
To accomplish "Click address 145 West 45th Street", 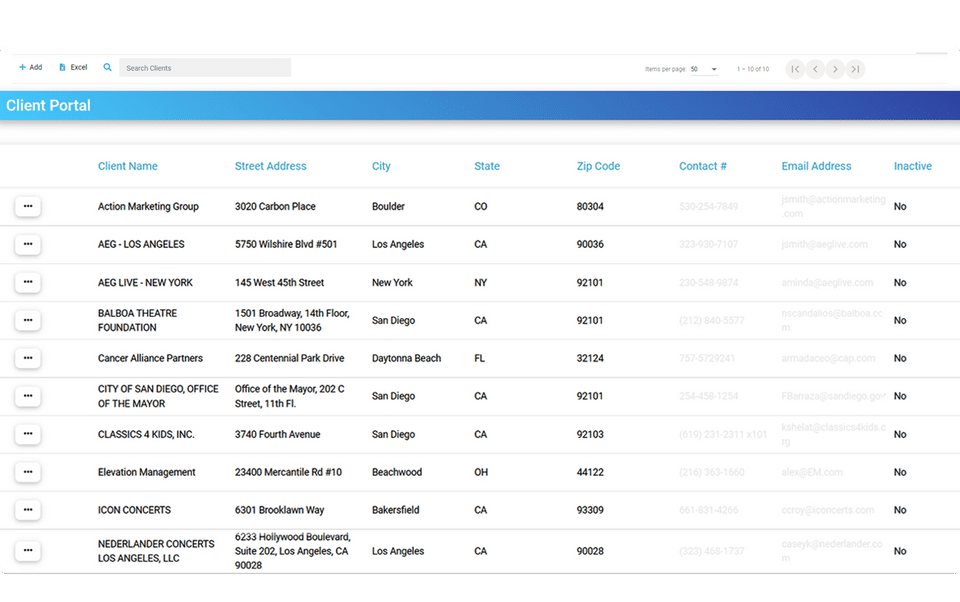I will (279, 282).
